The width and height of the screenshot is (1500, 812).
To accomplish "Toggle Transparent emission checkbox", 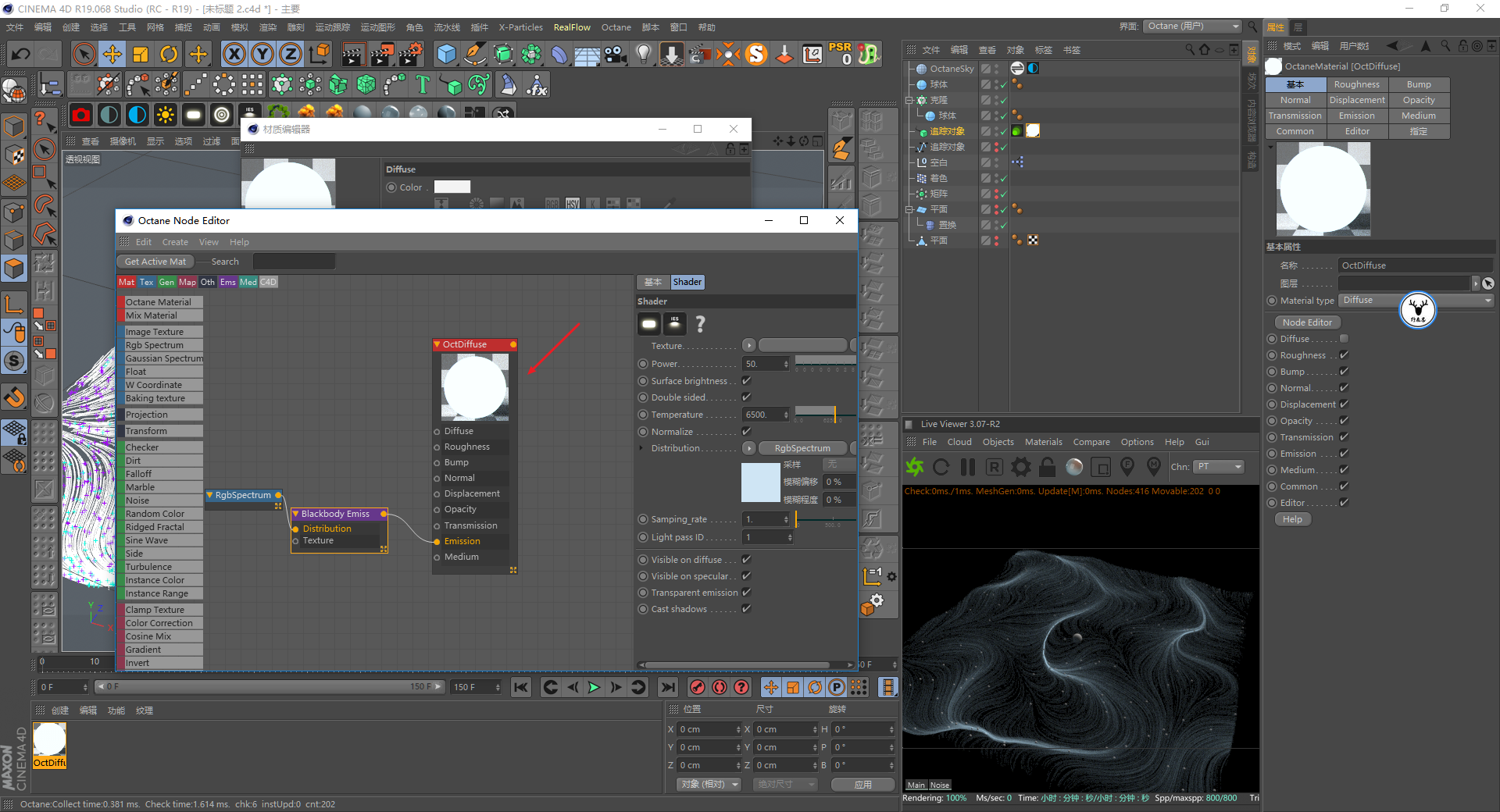I will coord(746,593).
